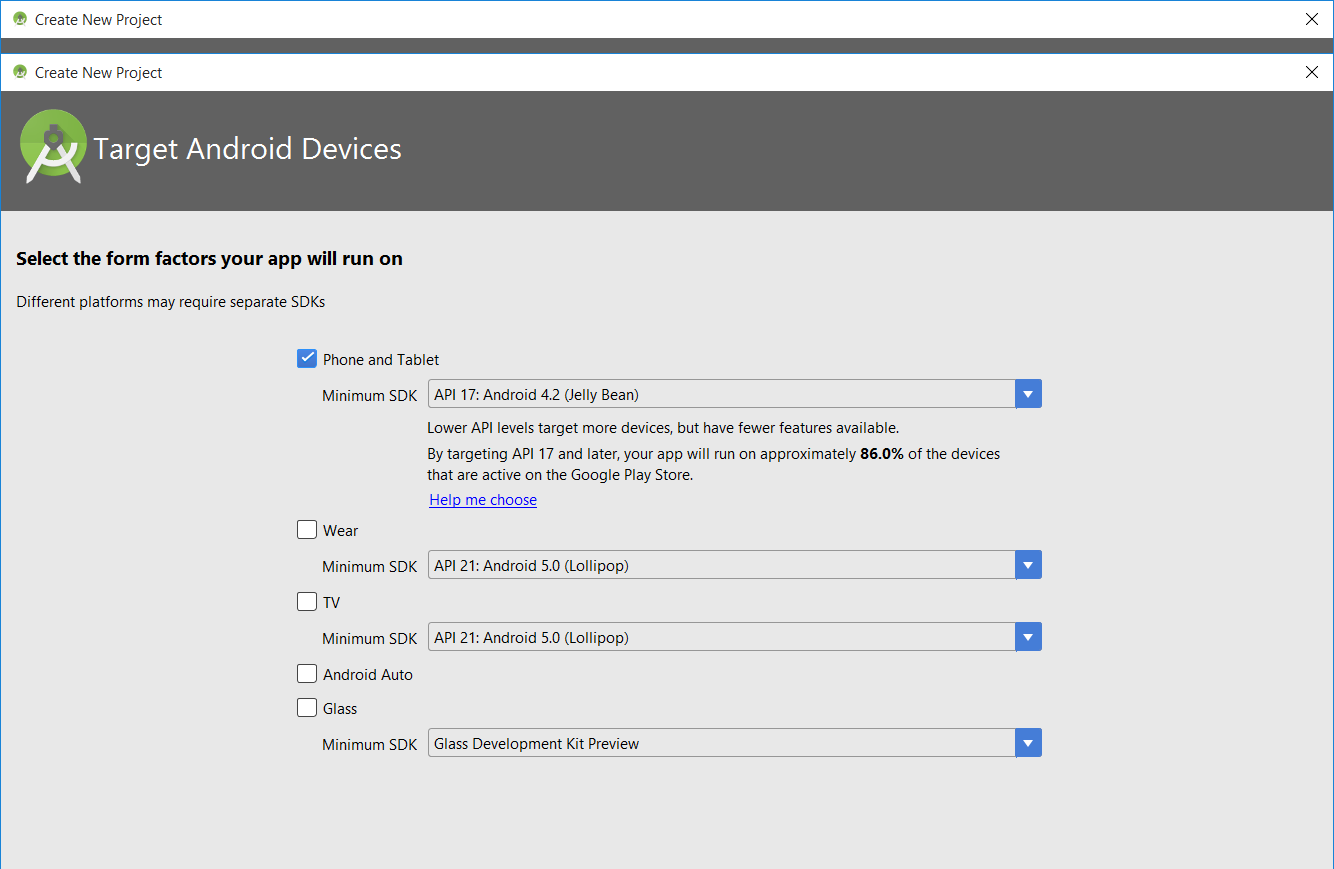Close the inner Create New Project window
This screenshot has height=869, width=1334.
[x=1311, y=72]
